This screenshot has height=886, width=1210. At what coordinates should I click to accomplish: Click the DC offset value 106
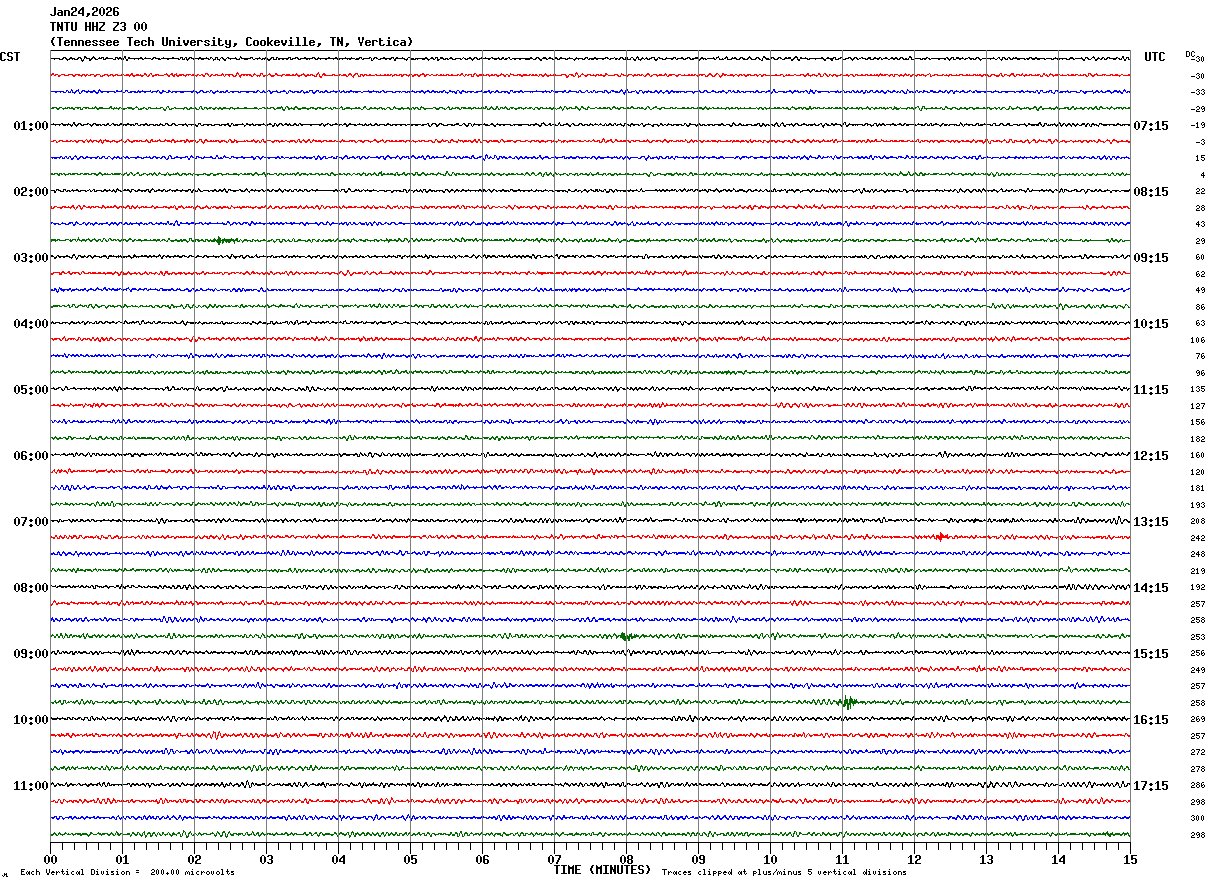click(1197, 340)
